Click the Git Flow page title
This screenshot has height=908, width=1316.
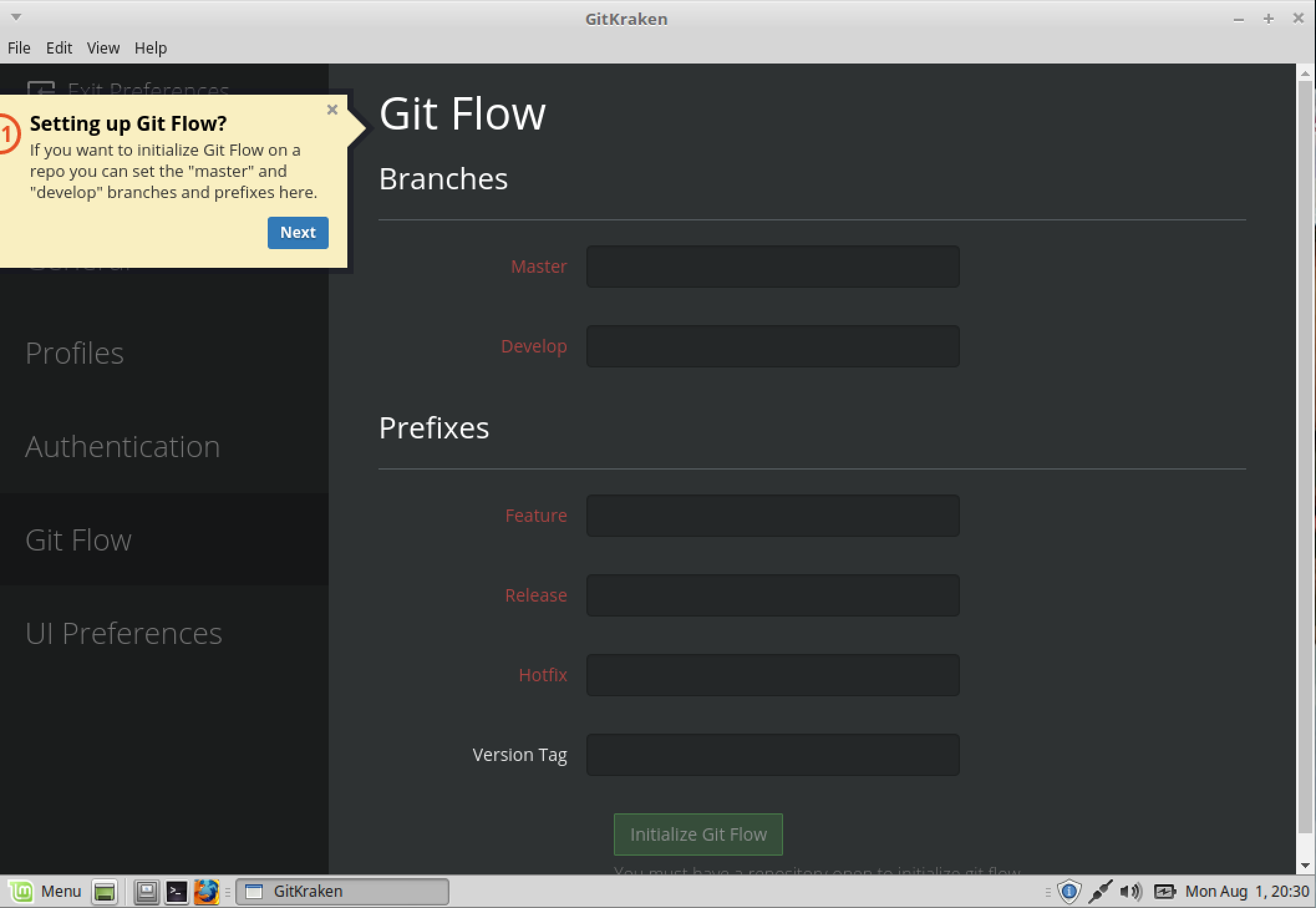pyautogui.click(x=463, y=114)
